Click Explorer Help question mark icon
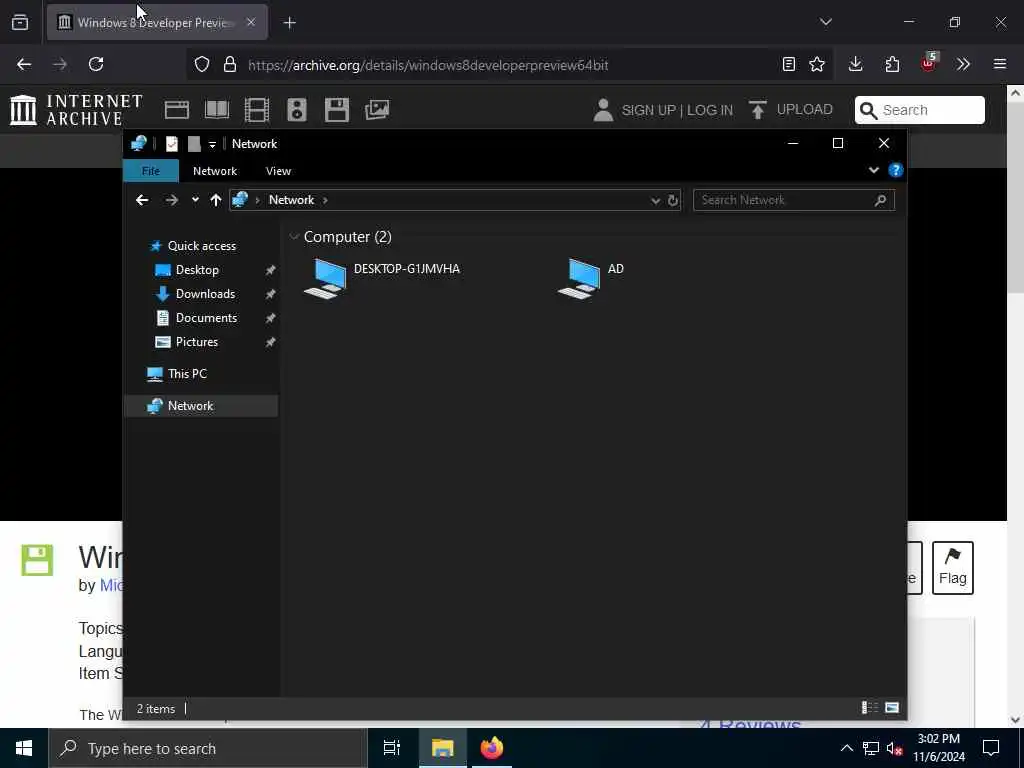1024x768 pixels. tap(896, 170)
